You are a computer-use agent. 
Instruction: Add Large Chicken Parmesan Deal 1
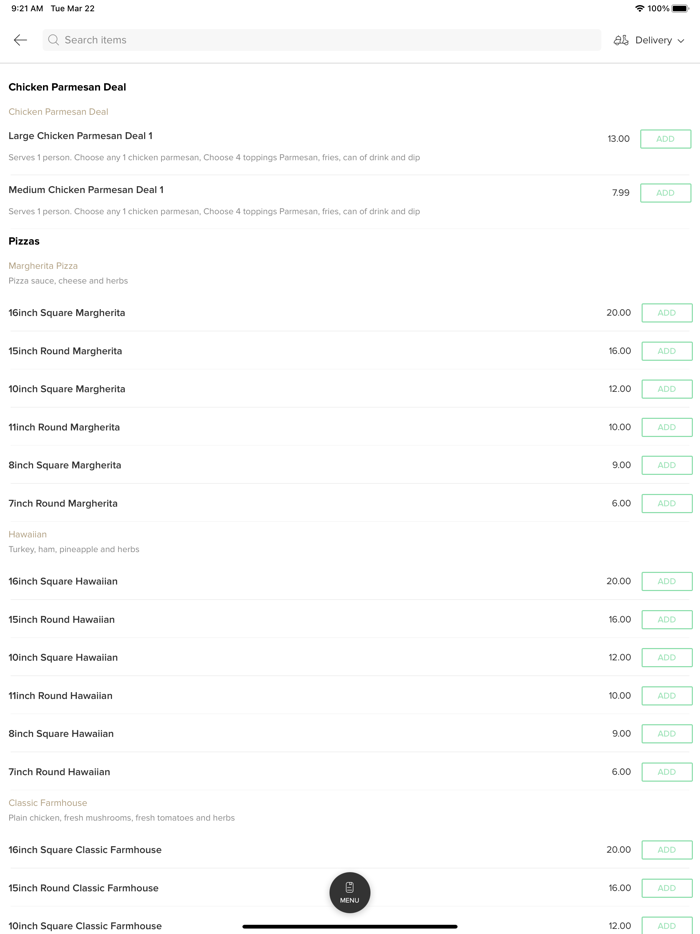(665, 139)
